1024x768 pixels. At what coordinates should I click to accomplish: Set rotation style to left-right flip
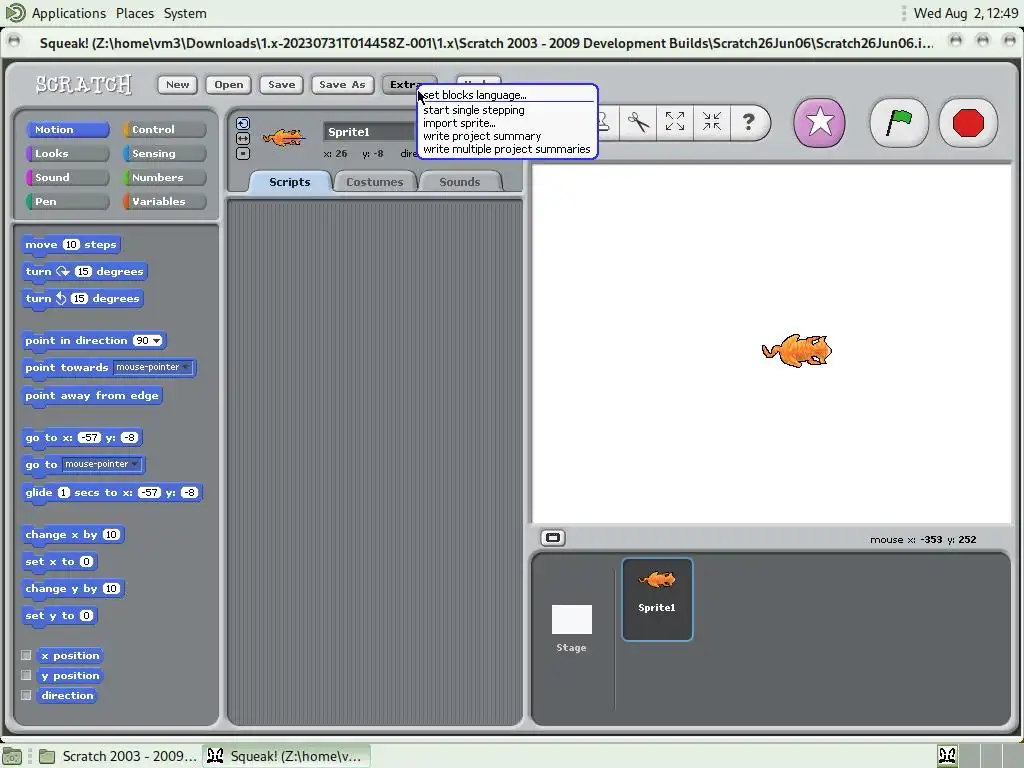[x=243, y=138]
